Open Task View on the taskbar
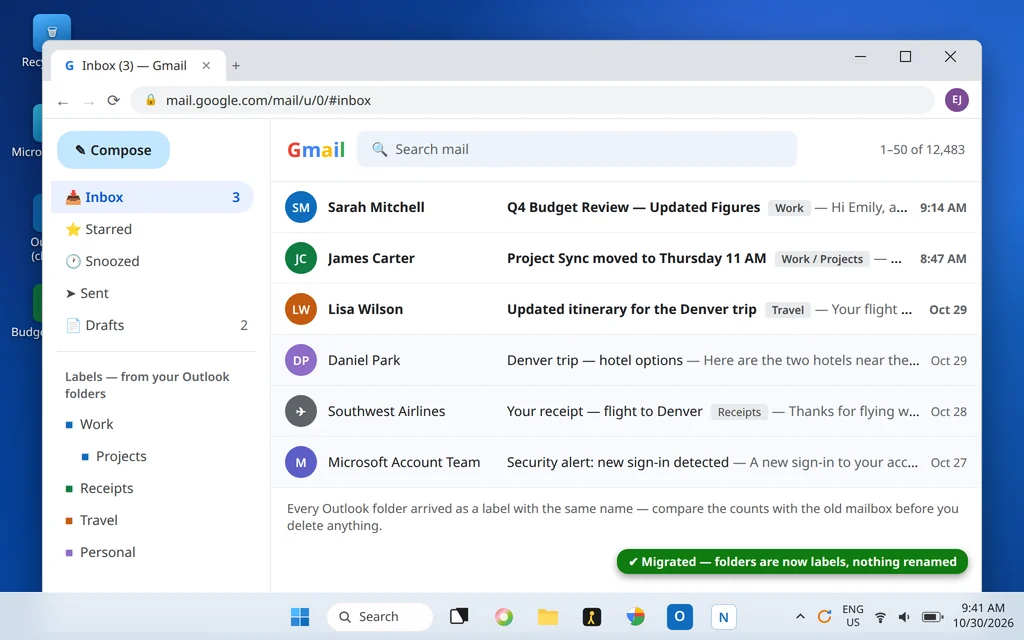Image resolution: width=1024 pixels, height=640 pixels. pos(459,616)
